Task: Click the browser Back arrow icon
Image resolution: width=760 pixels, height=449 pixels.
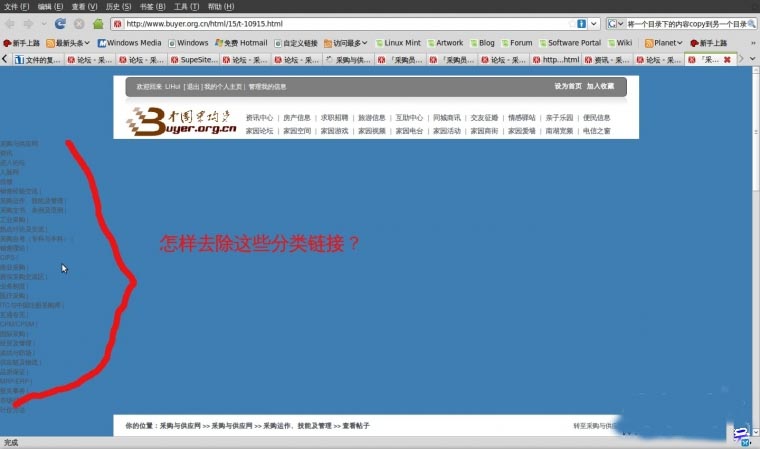Action: click(x=10, y=24)
